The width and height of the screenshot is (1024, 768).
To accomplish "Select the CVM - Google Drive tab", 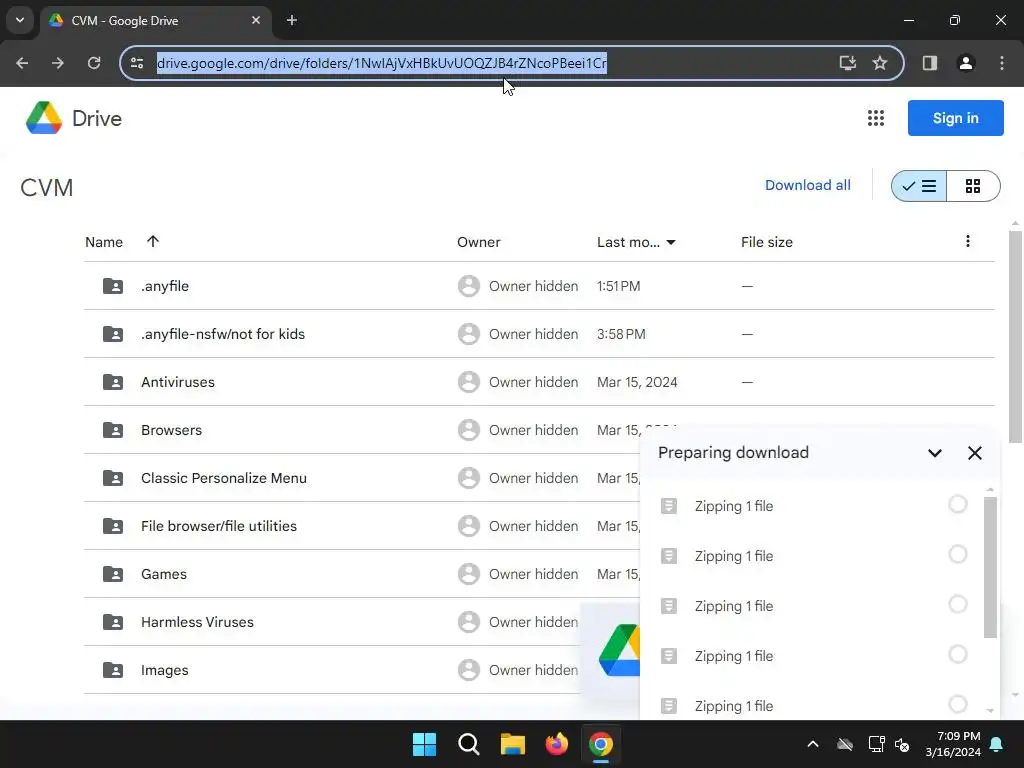I will [153, 21].
